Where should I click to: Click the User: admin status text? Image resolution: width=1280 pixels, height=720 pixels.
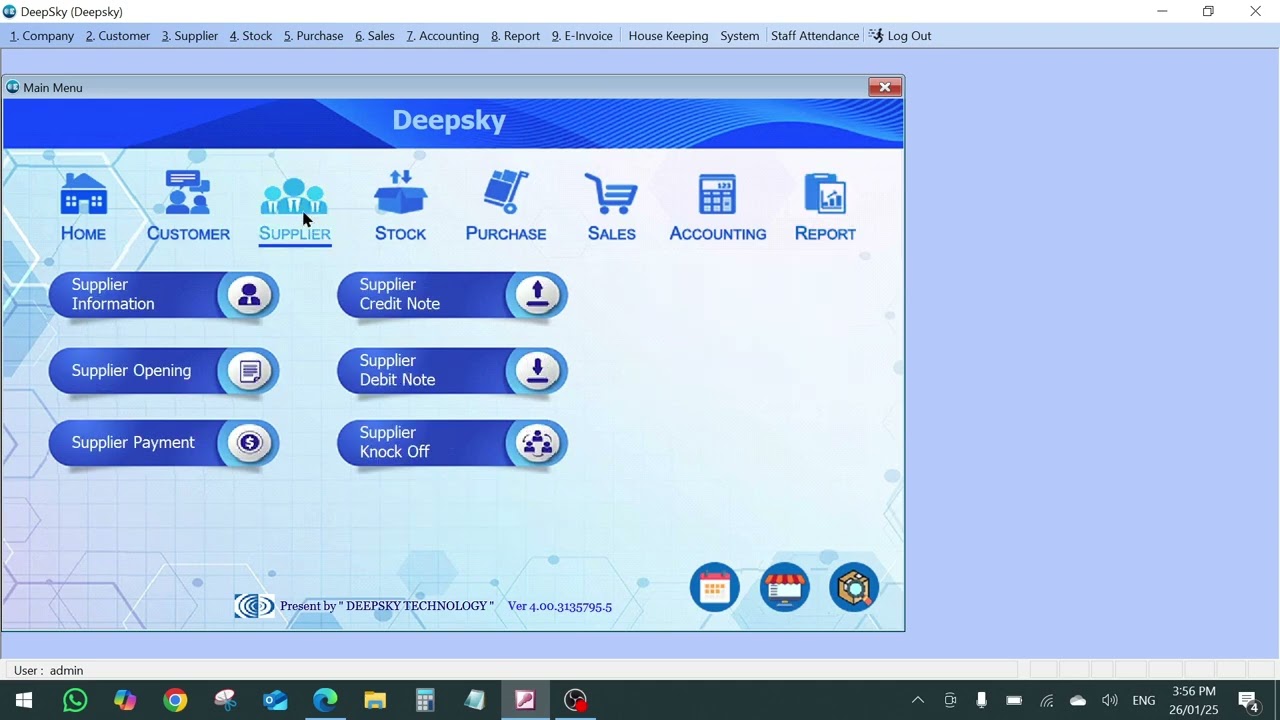pyautogui.click(x=49, y=670)
